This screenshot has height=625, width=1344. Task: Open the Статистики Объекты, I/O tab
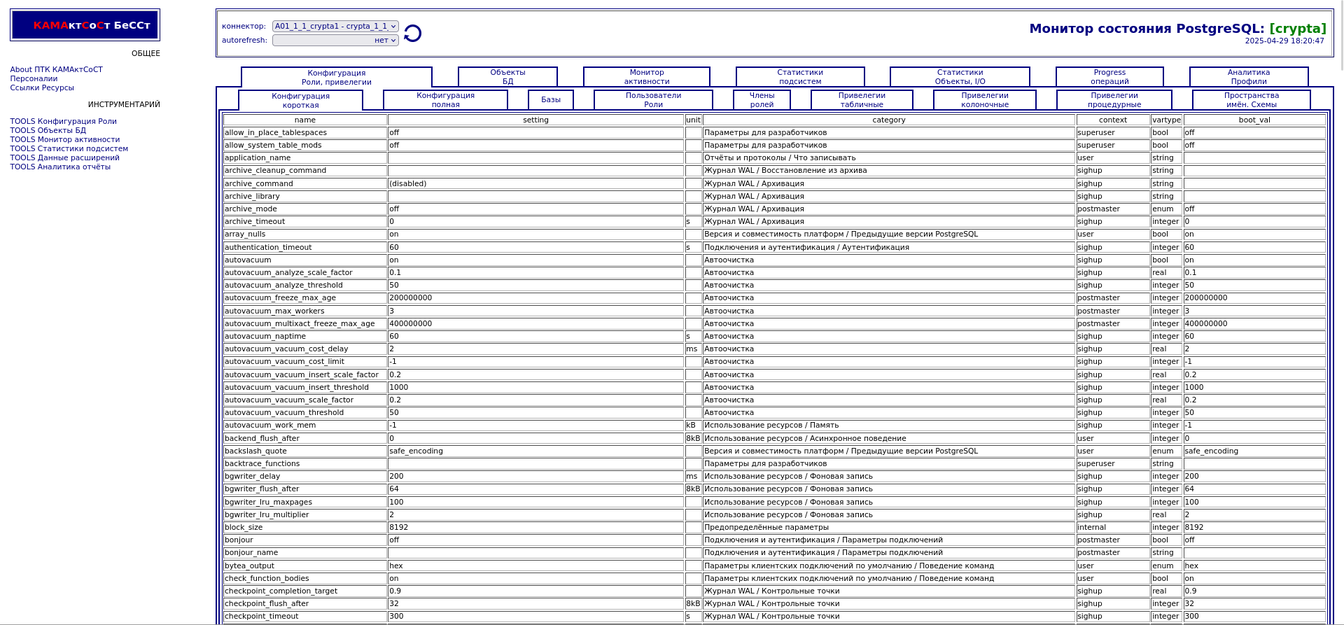tap(960, 77)
